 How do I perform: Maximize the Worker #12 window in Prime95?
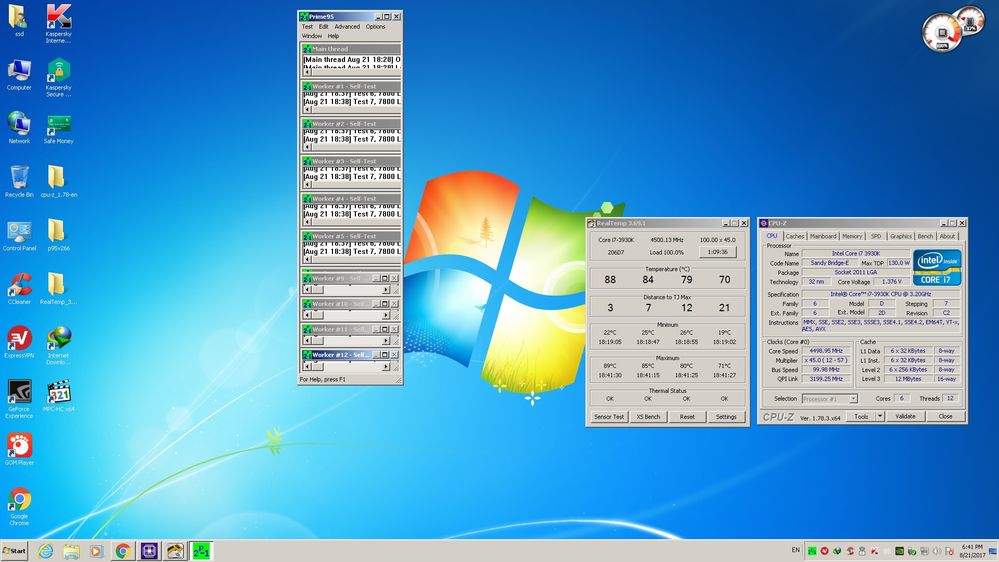coord(385,354)
